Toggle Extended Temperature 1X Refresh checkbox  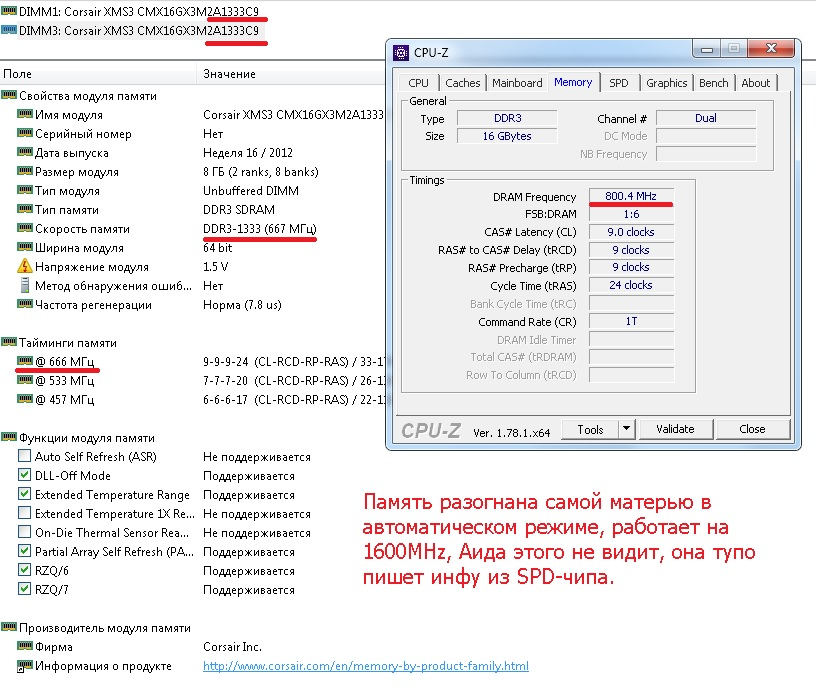tap(24, 513)
